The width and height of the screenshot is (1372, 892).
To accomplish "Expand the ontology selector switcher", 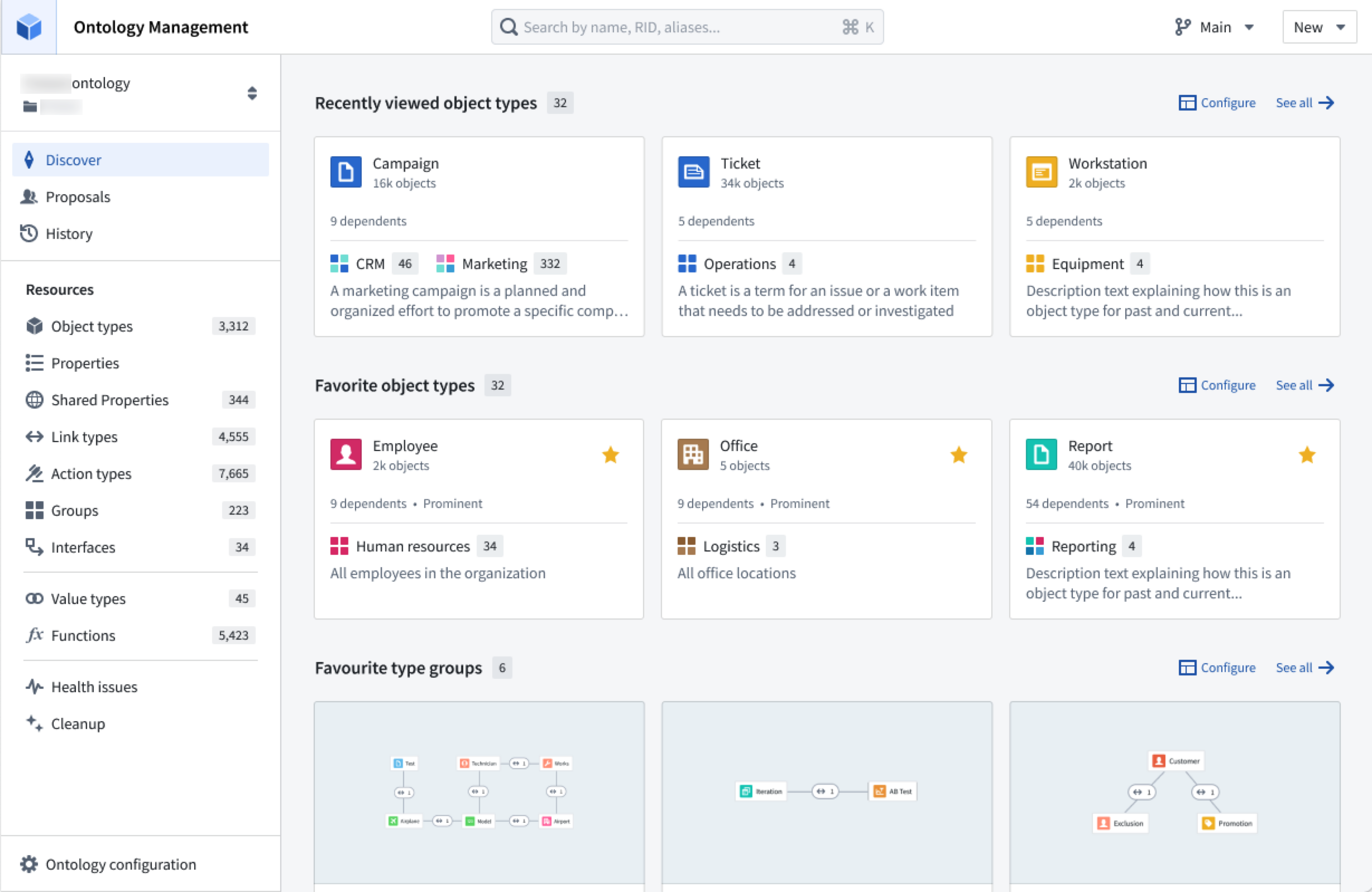I will pyautogui.click(x=252, y=93).
